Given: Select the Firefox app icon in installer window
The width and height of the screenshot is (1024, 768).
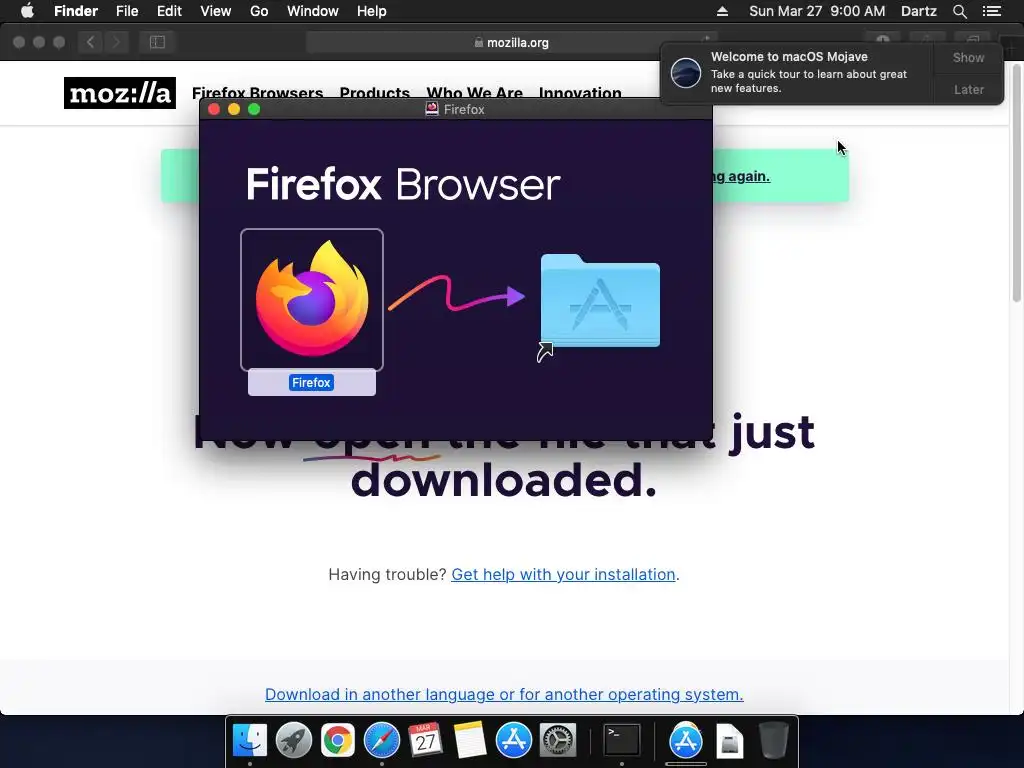Looking at the screenshot, I should click(x=312, y=299).
